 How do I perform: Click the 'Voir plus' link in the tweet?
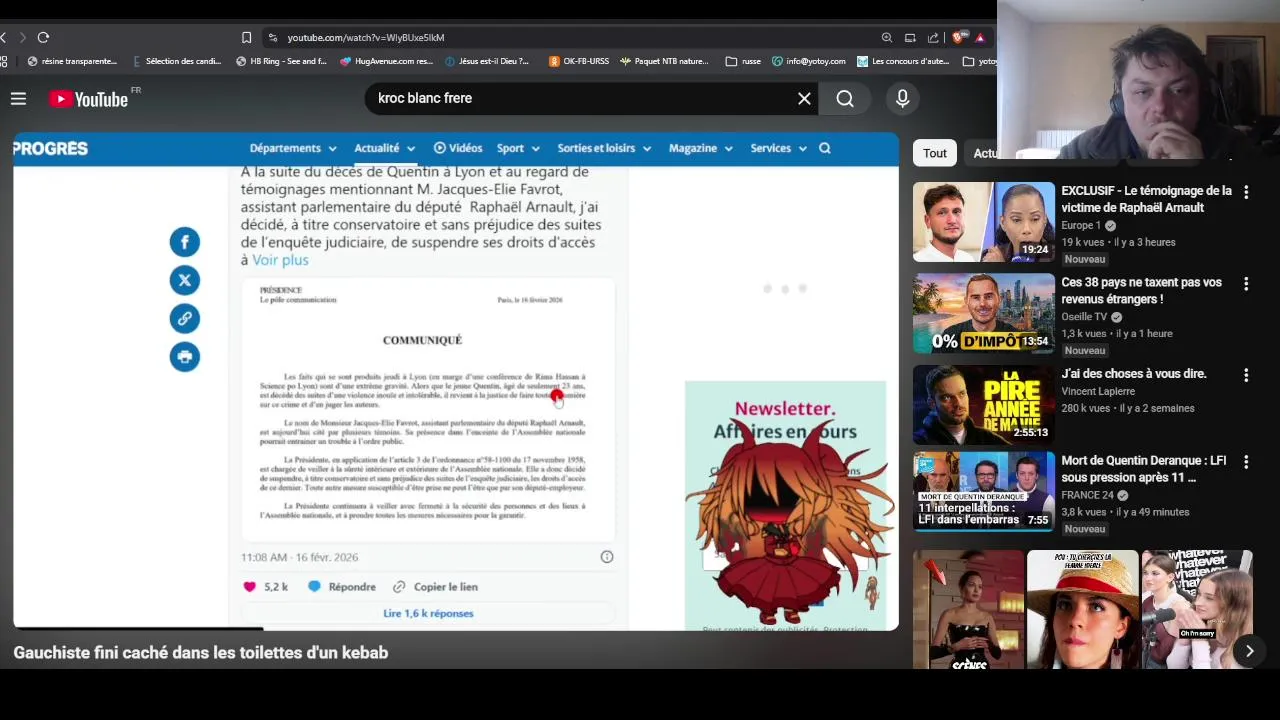[x=280, y=260]
